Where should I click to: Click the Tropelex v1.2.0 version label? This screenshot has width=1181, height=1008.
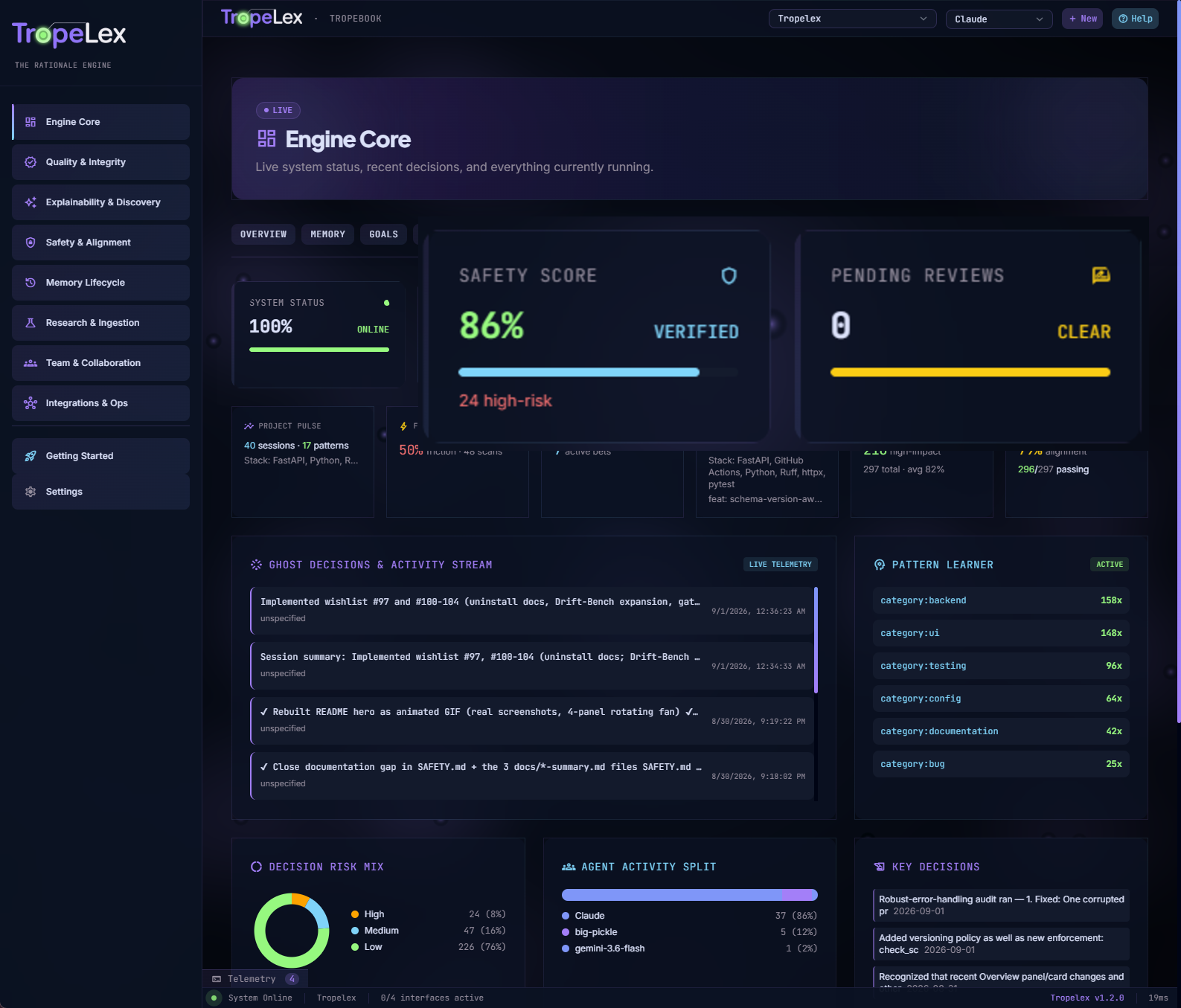(x=1087, y=998)
